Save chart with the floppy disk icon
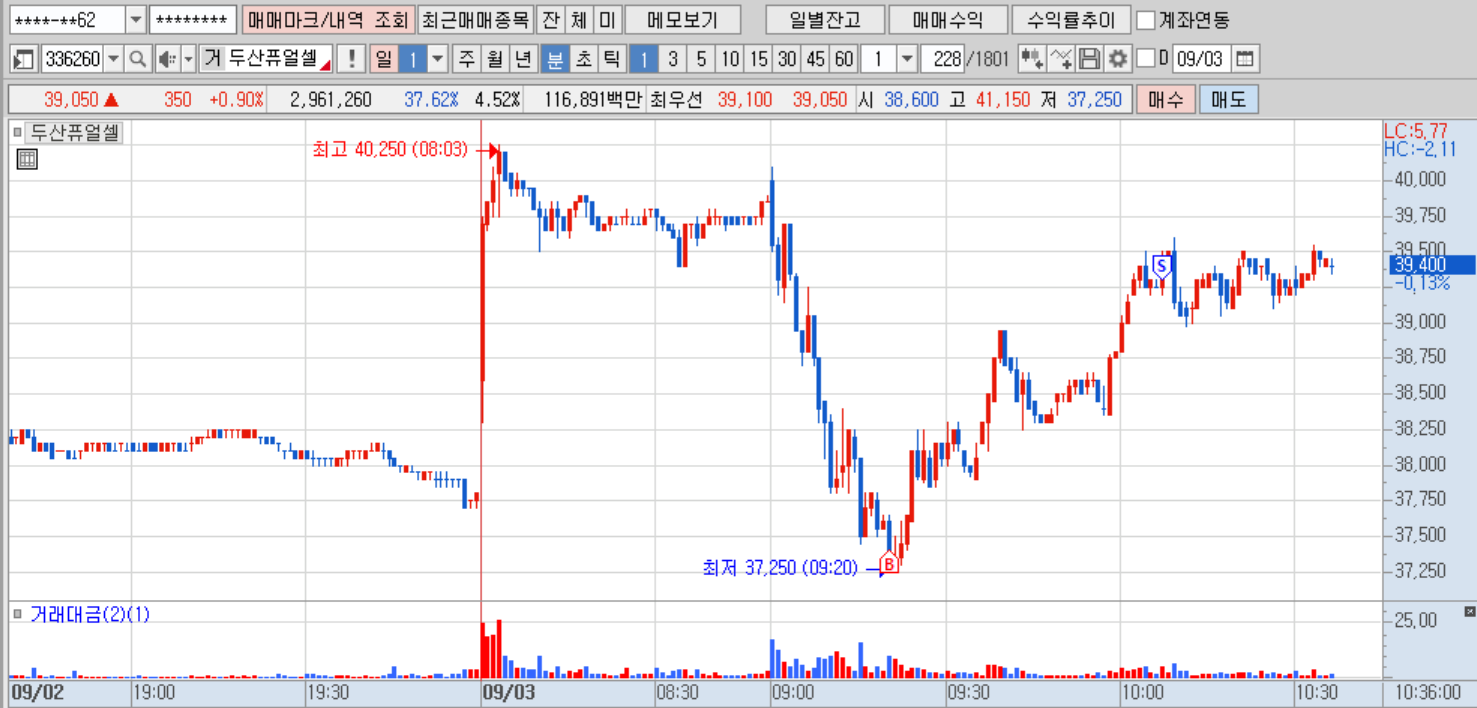This screenshot has height=708, width=1477. pyautogui.click(x=1090, y=59)
